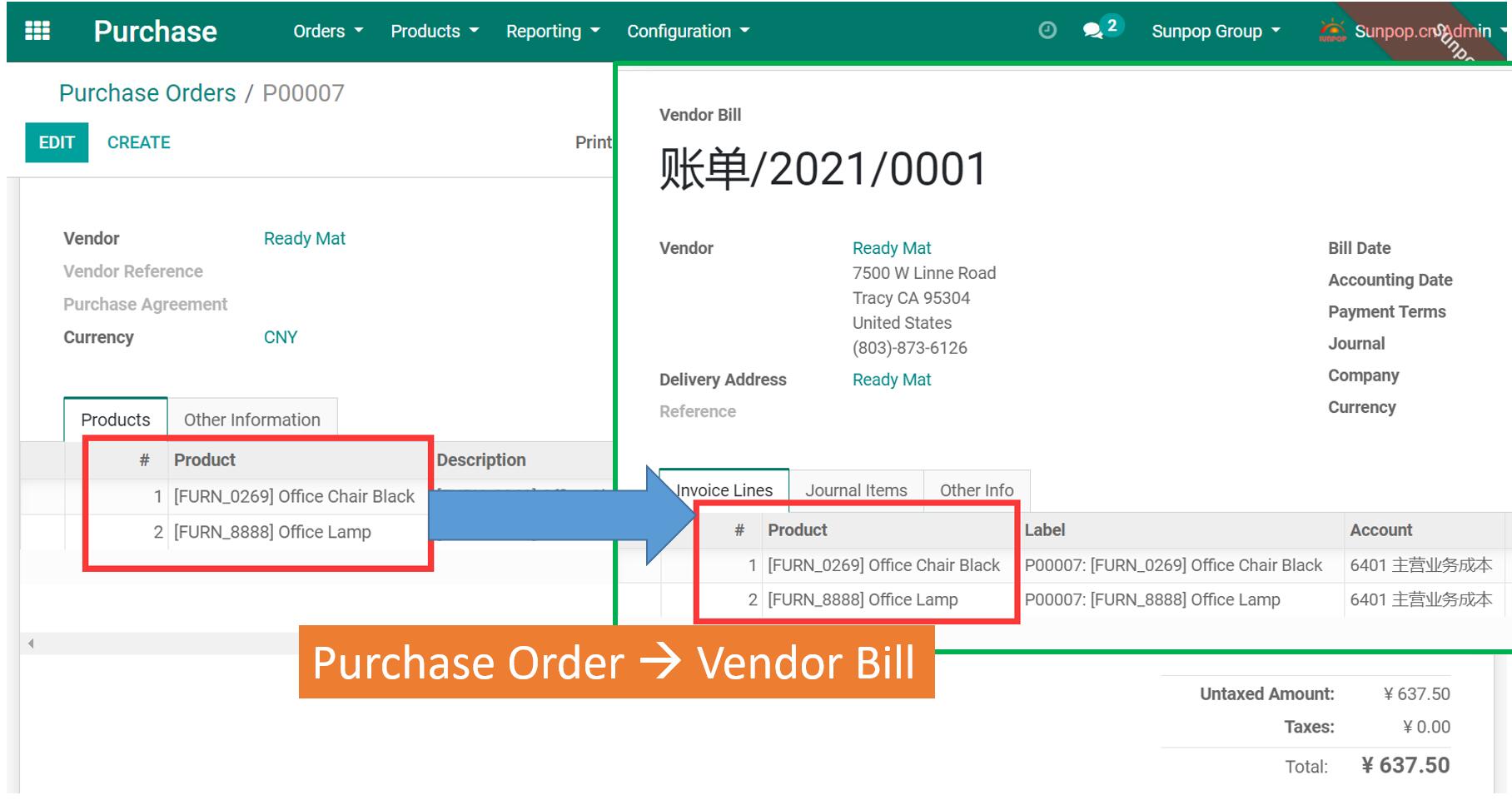Open the Ready Mat vendor link on the purchase order
This screenshot has width=1512, height=805.
pyautogui.click(x=304, y=239)
